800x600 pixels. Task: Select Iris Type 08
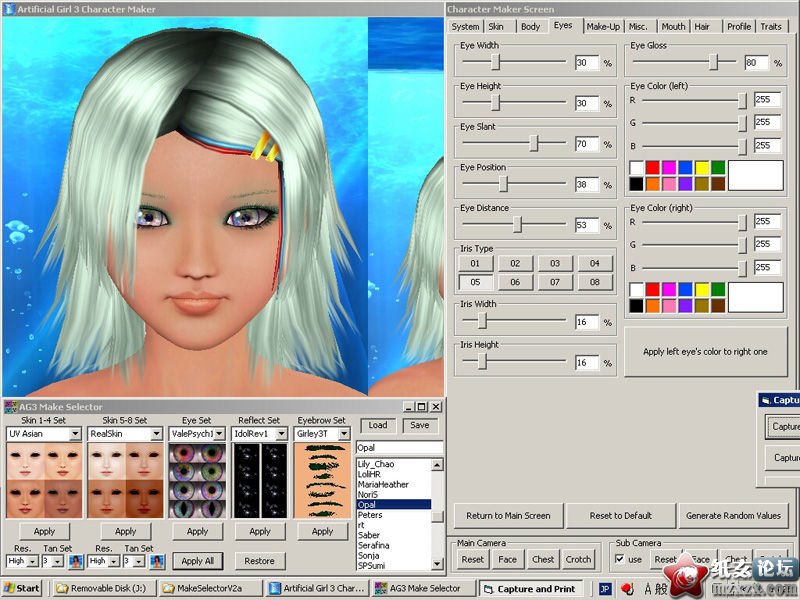(595, 282)
